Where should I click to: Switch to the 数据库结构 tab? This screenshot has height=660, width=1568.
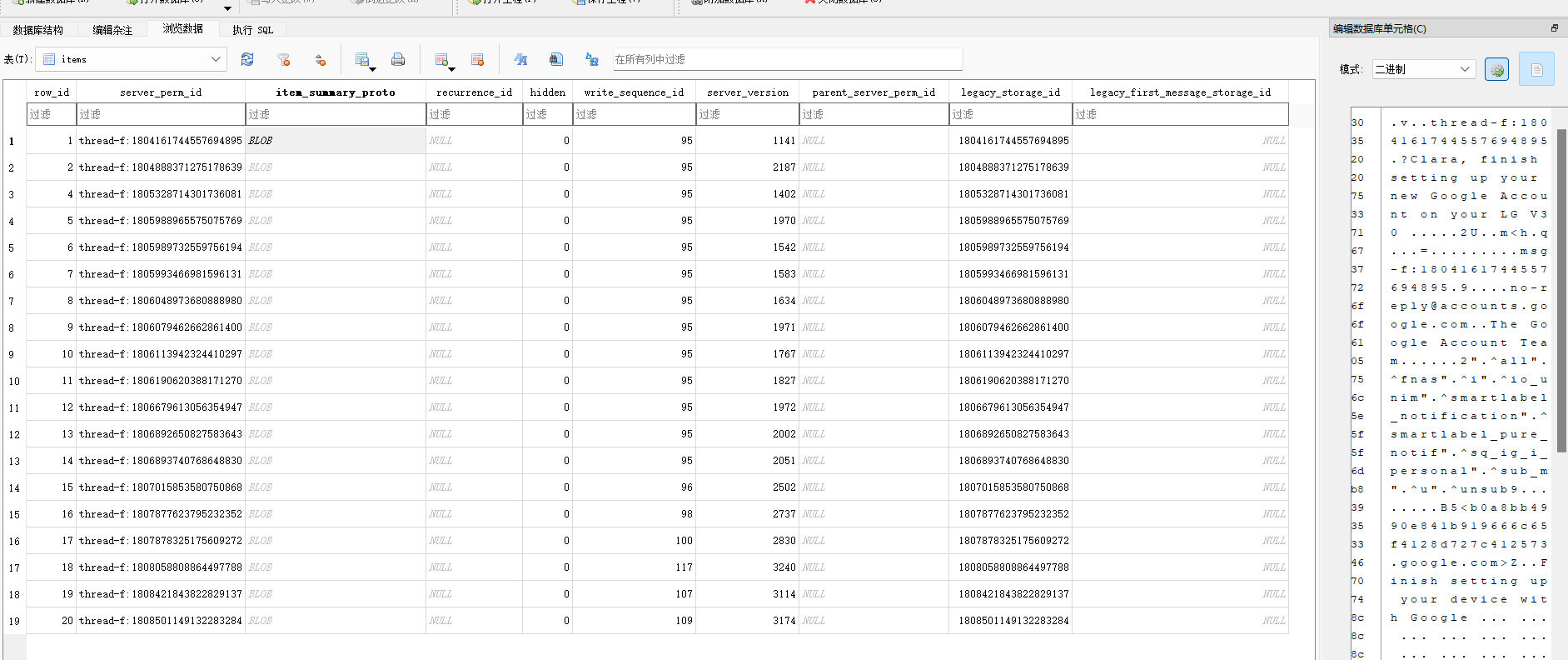pos(38,30)
